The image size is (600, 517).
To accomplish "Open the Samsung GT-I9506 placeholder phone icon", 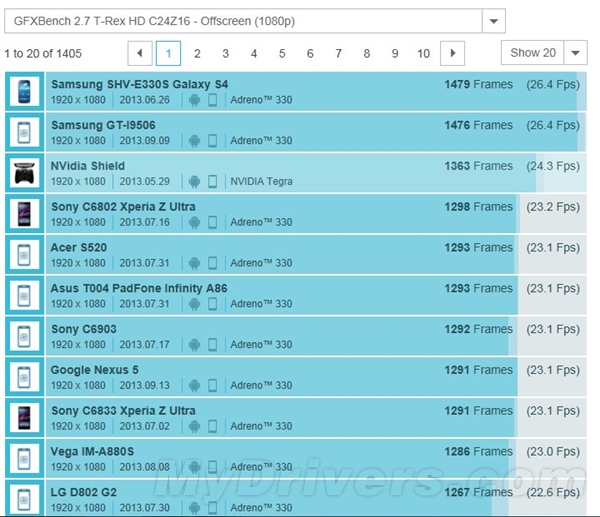I will [x=24, y=132].
